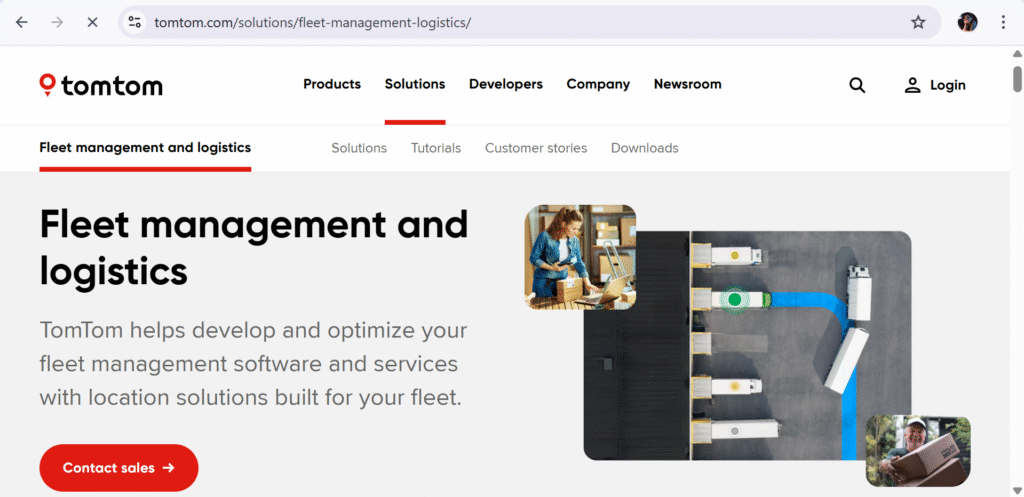Open the Solutions menu

tap(415, 84)
